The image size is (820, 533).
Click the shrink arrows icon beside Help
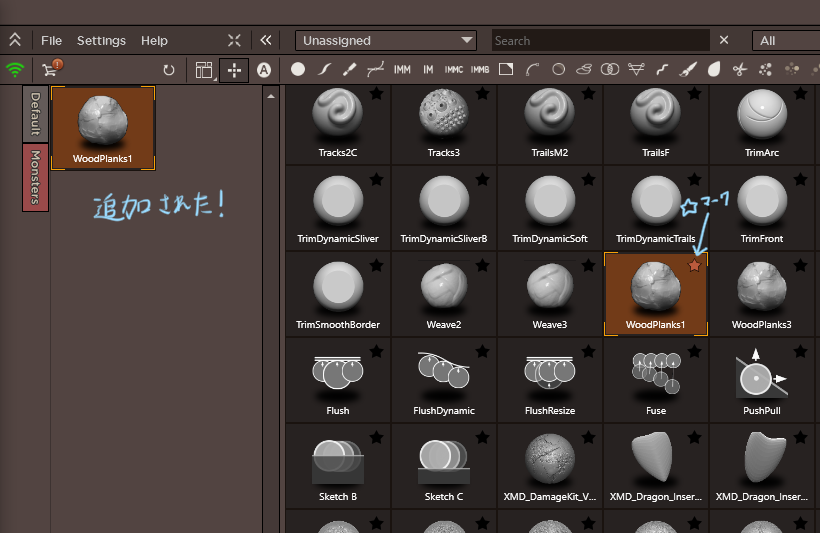[x=234, y=40]
